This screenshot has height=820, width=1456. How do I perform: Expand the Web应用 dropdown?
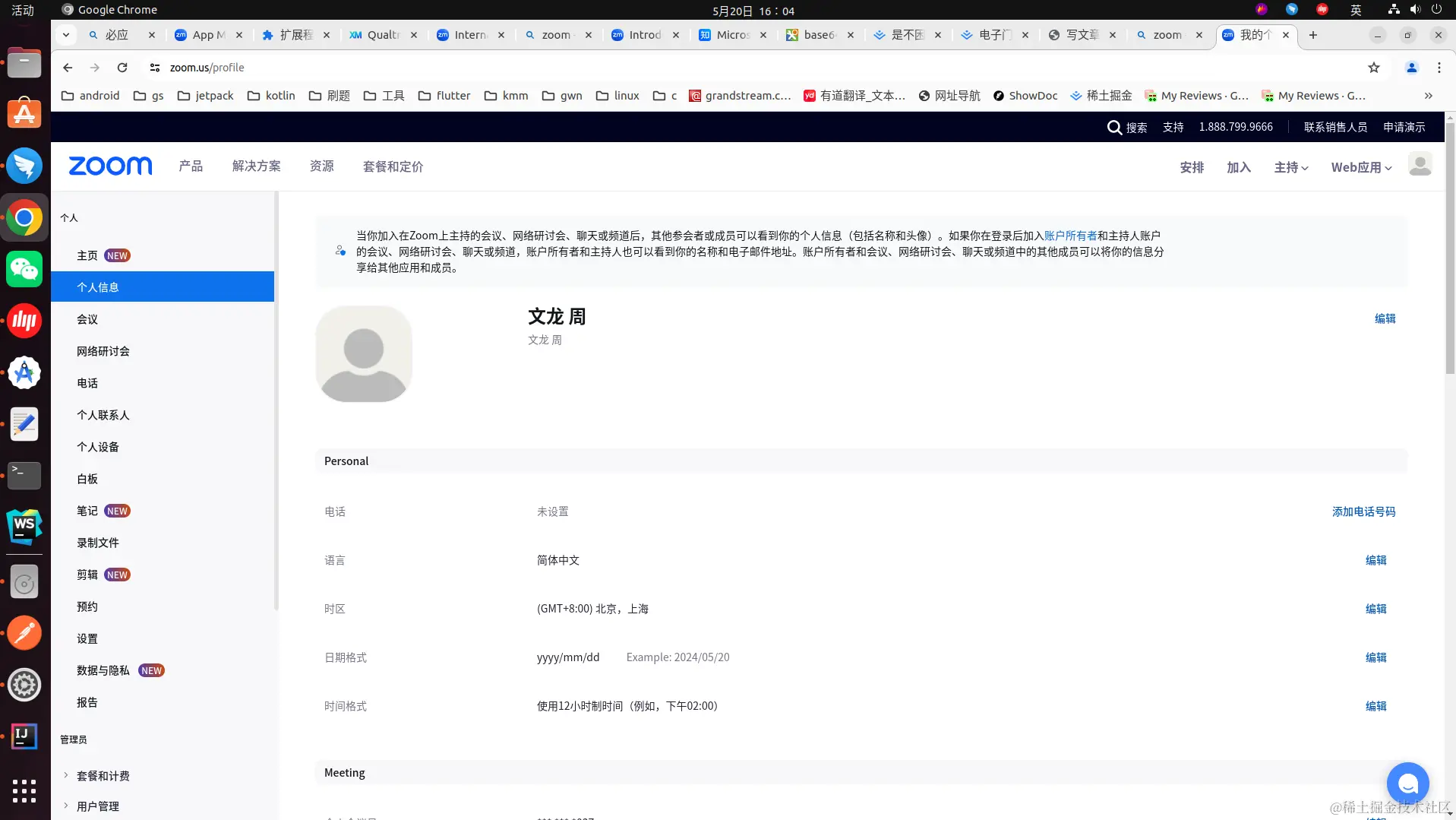pyautogui.click(x=1362, y=167)
